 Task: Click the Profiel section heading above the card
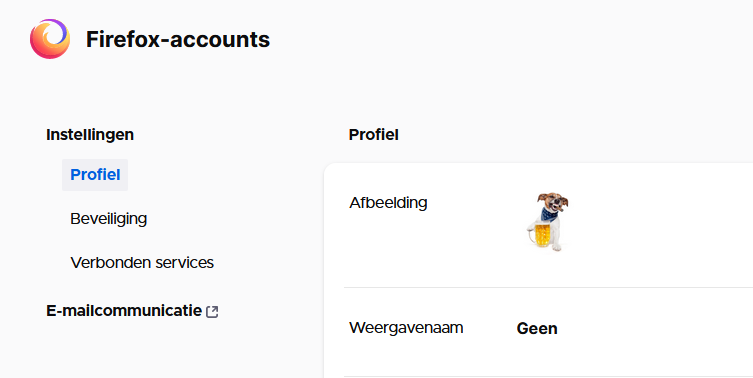tap(374, 135)
